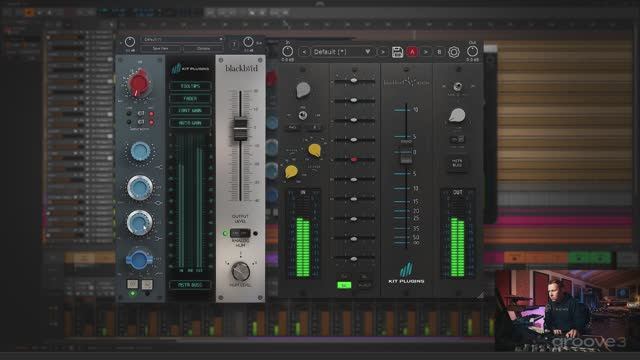Select the third green mode button
This screenshot has width=640, height=360.
(x=190, y=111)
